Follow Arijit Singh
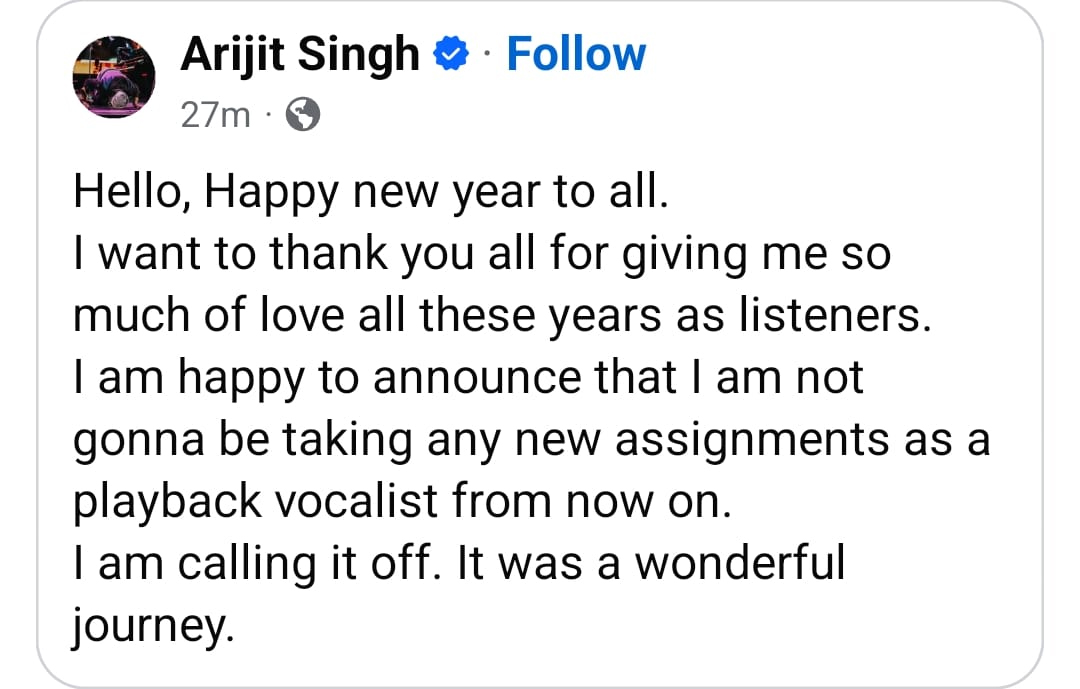1080x689 pixels. click(x=576, y=53)
